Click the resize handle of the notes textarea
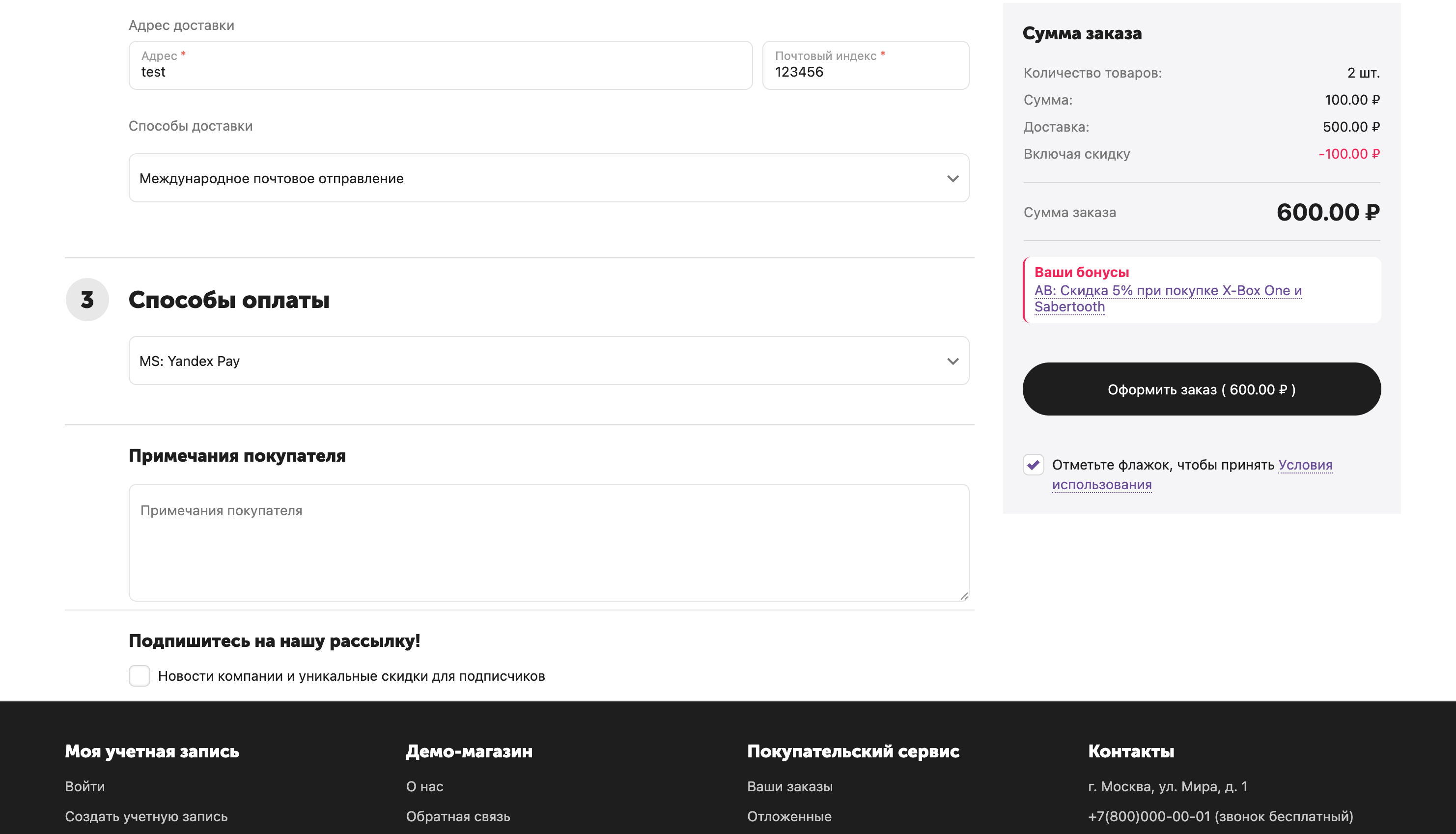The image size is (1456, 834). coord(964,596)
